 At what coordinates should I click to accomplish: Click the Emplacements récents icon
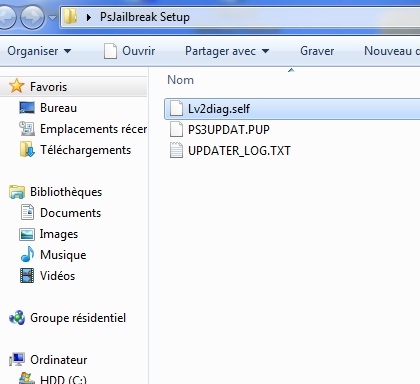(x=27, y=129)
